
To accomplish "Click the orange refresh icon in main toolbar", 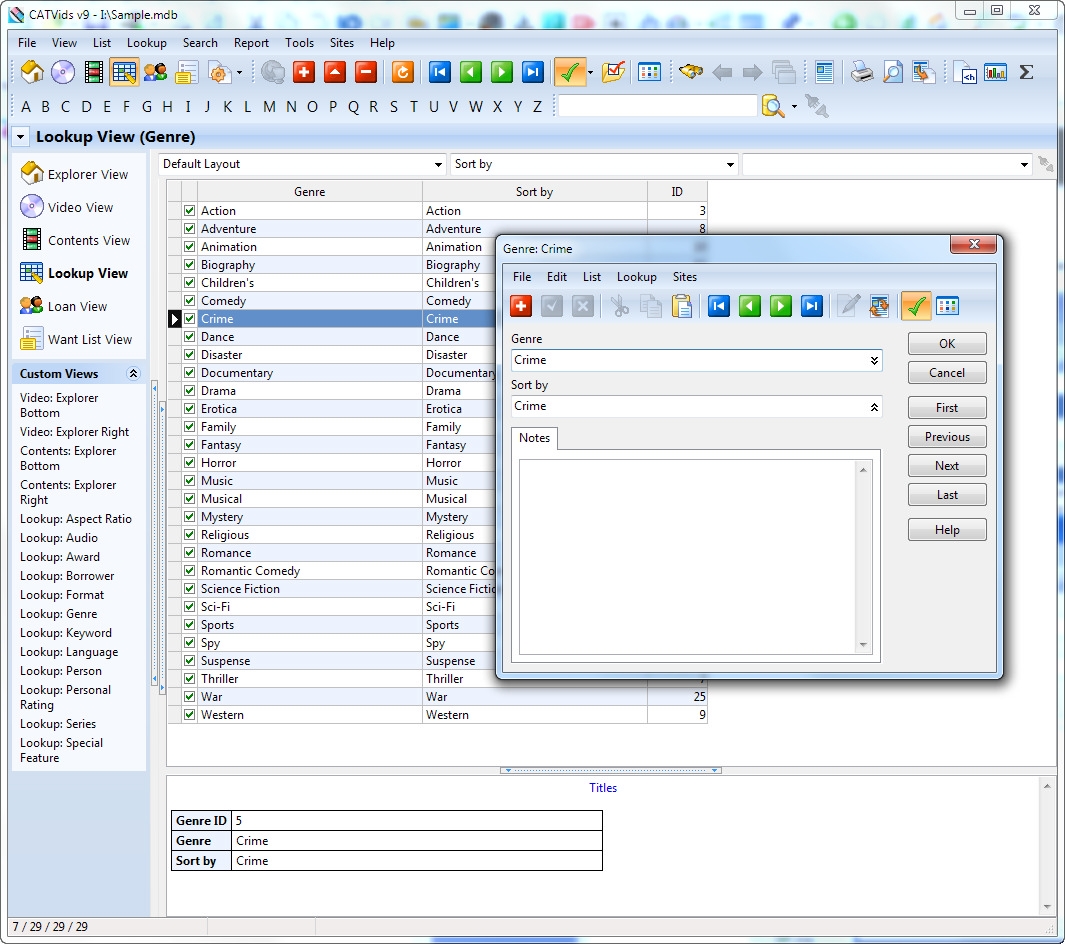I will click(x=402, y=72).
